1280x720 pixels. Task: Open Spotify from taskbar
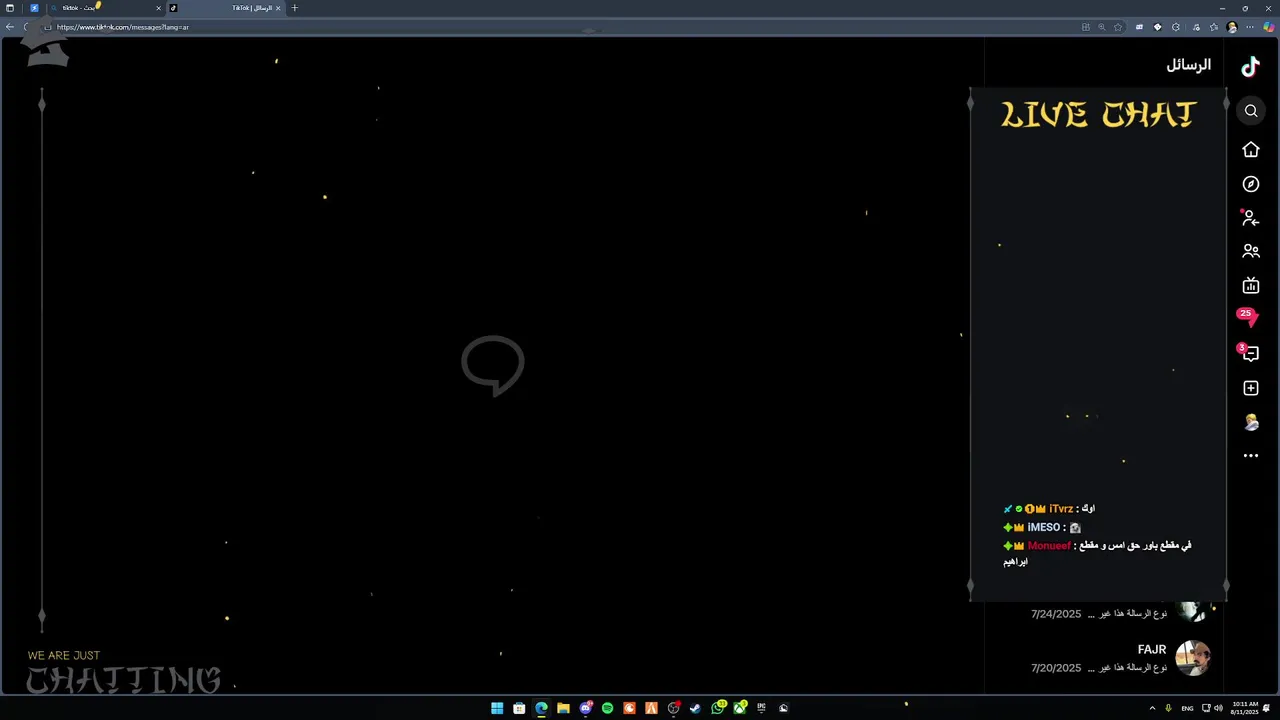click(607, 708)
